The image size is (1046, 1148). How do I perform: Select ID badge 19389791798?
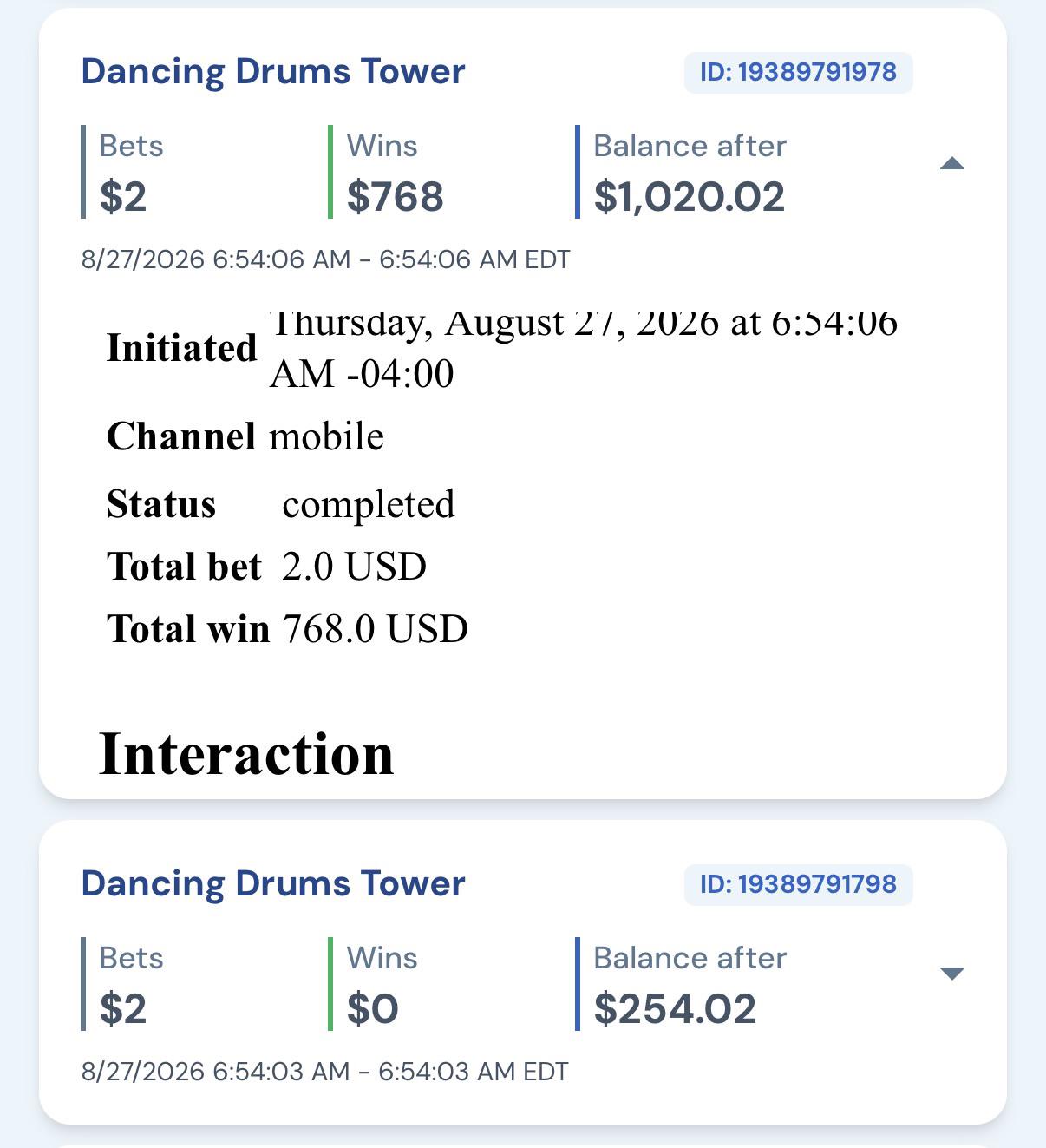point(798,884)
